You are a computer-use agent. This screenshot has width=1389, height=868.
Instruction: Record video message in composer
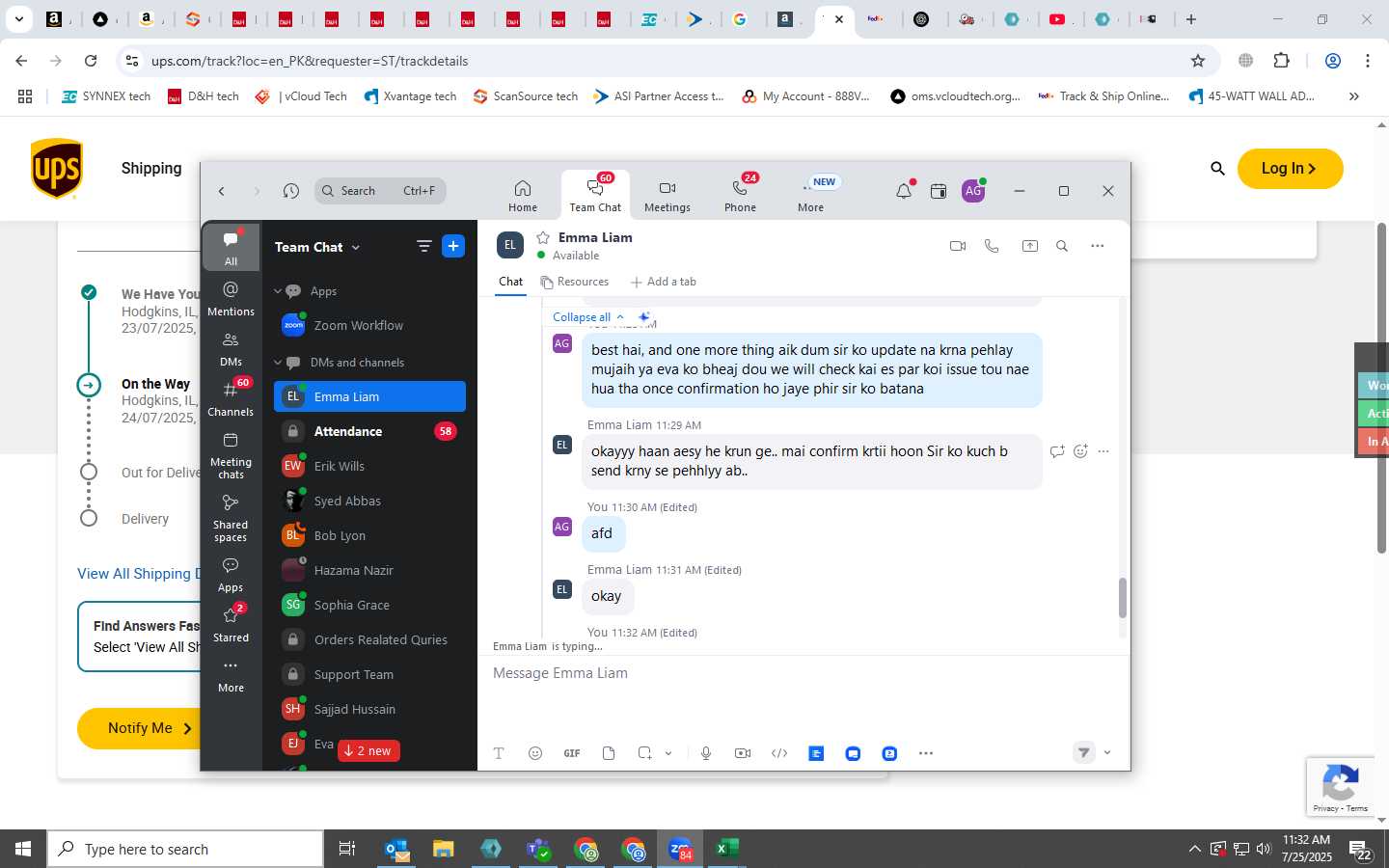click(x=743, y=753)
